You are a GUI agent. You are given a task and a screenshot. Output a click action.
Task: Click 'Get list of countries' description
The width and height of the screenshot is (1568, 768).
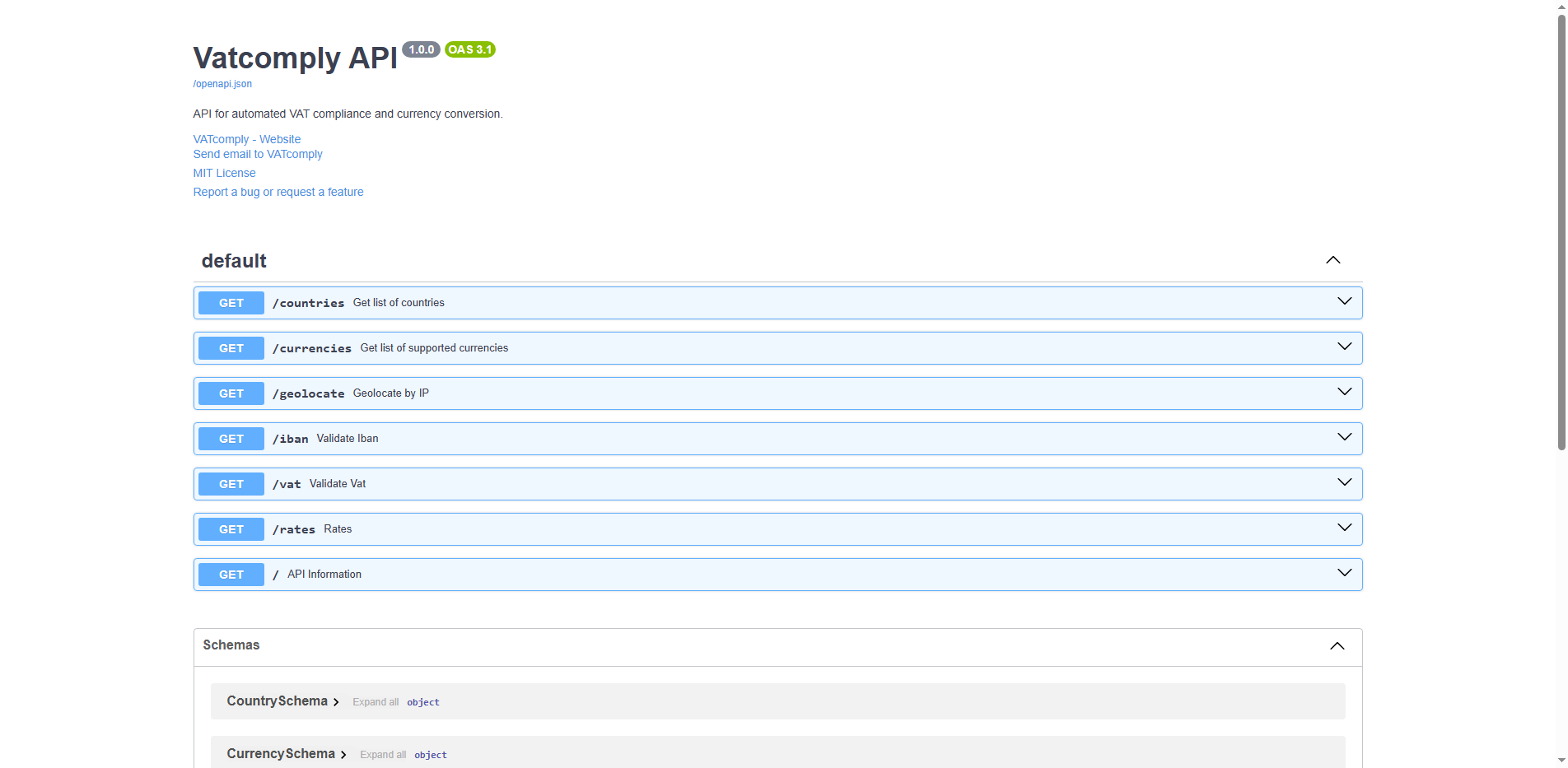[399, 303]
